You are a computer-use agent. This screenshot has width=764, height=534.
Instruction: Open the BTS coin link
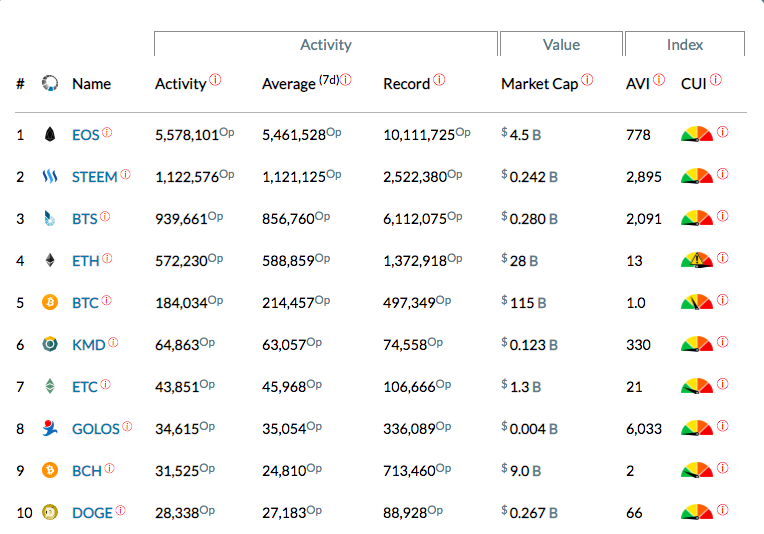point(85,219)
